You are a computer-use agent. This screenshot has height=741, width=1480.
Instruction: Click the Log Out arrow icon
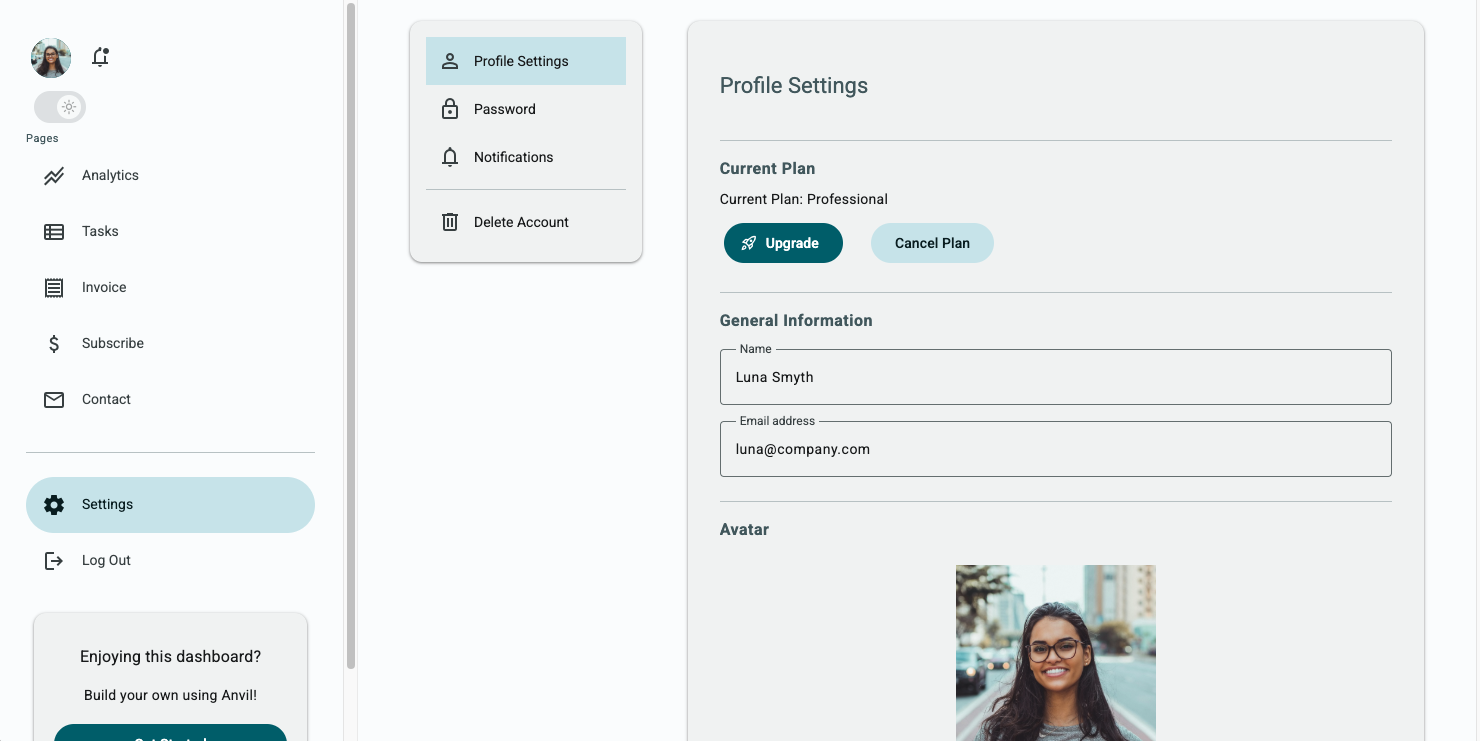pos(54,561)
